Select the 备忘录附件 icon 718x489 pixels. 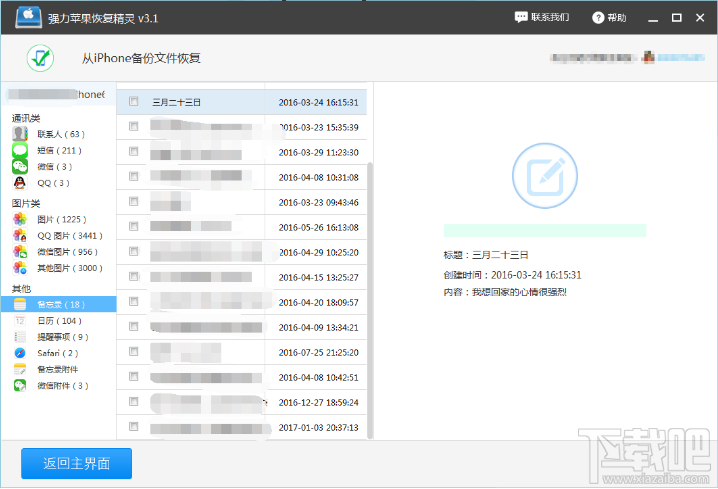point(20,369)
